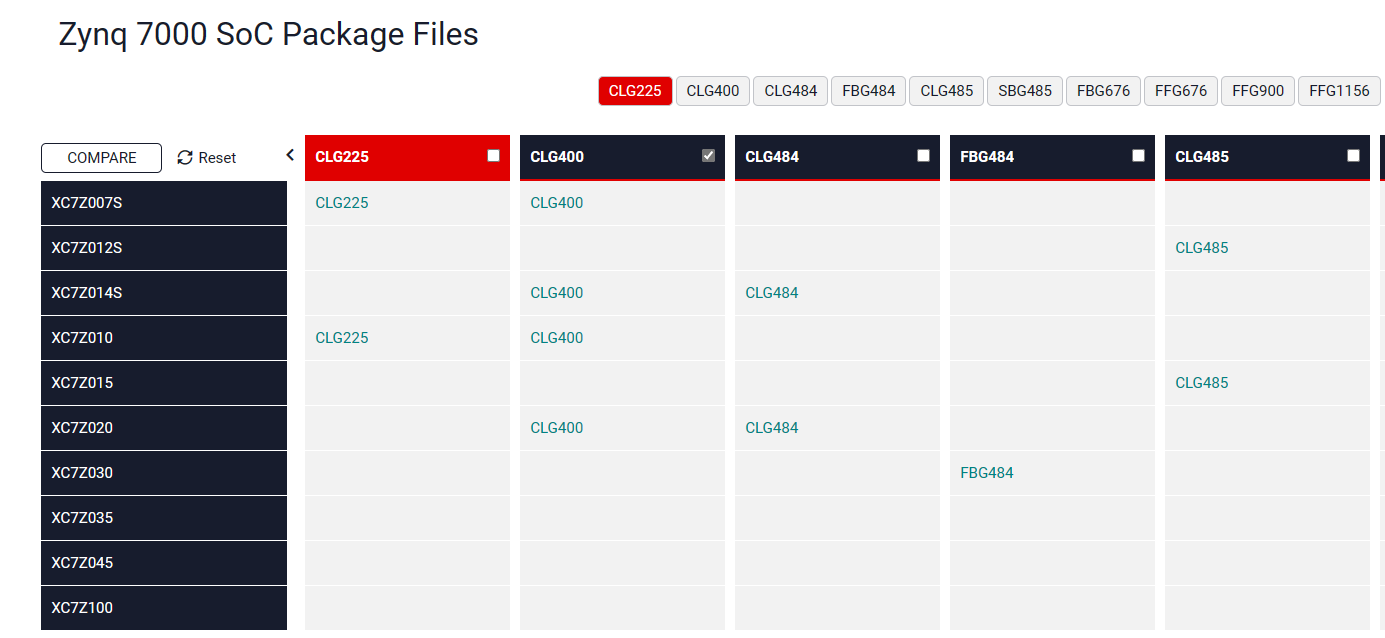Uncheck the CLG400 column checkbox

pos(708,155)
